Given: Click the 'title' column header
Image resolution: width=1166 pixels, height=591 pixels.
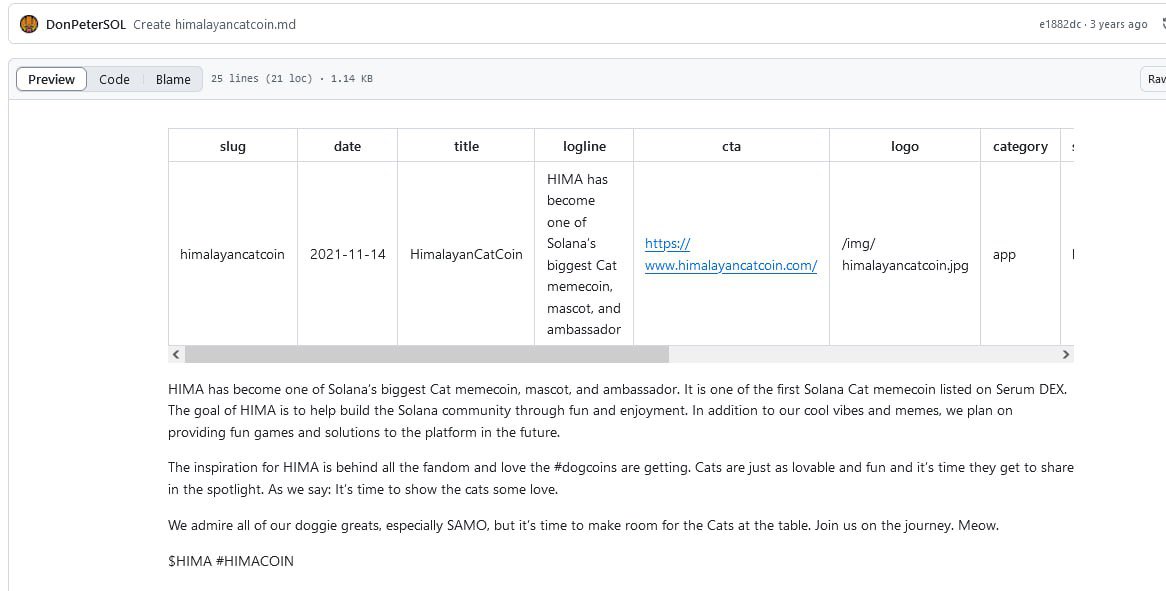Looking at the screenshot, I should point(466,146).
